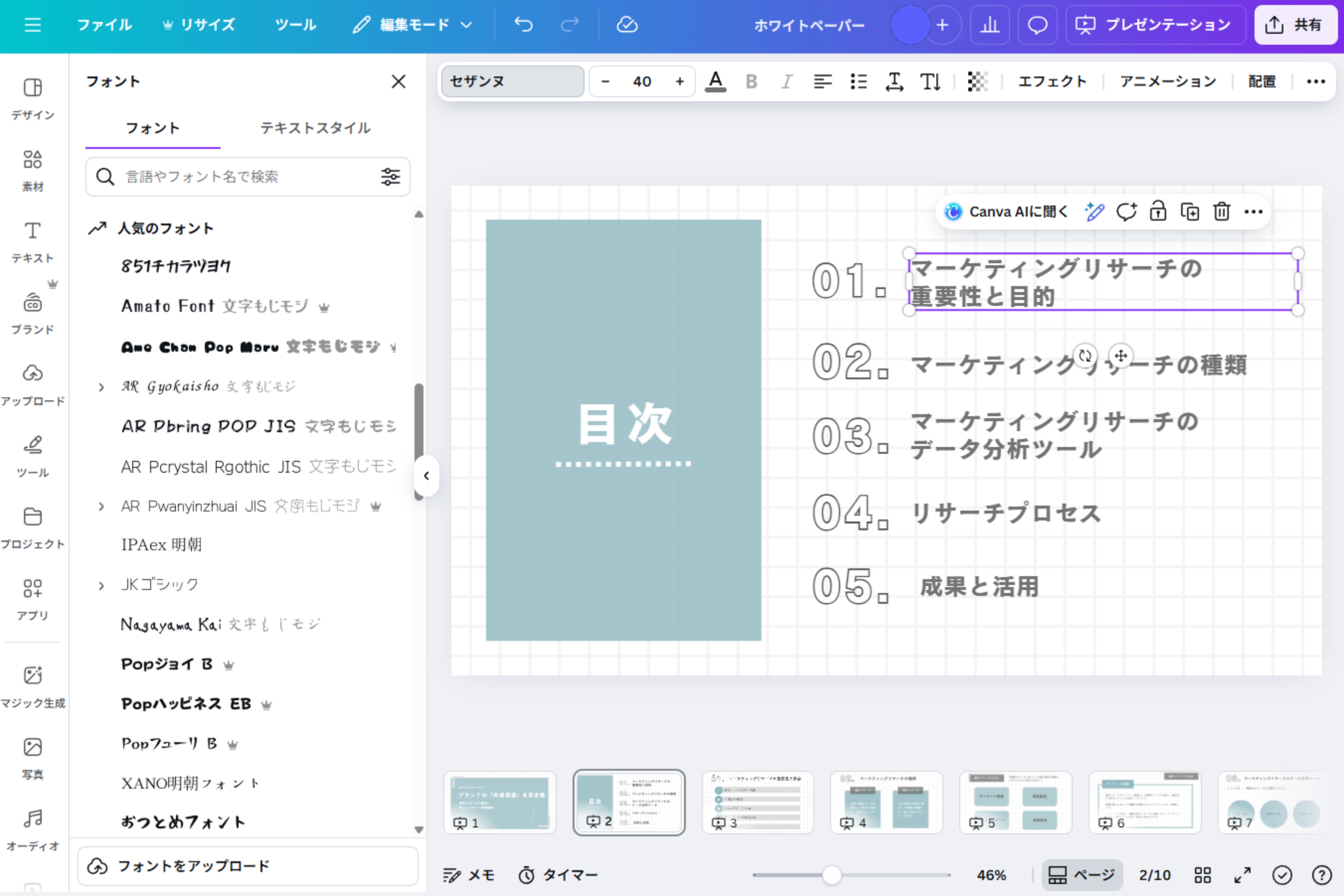
Task: Click the zoom slider handle
Action: click(831, 875)
